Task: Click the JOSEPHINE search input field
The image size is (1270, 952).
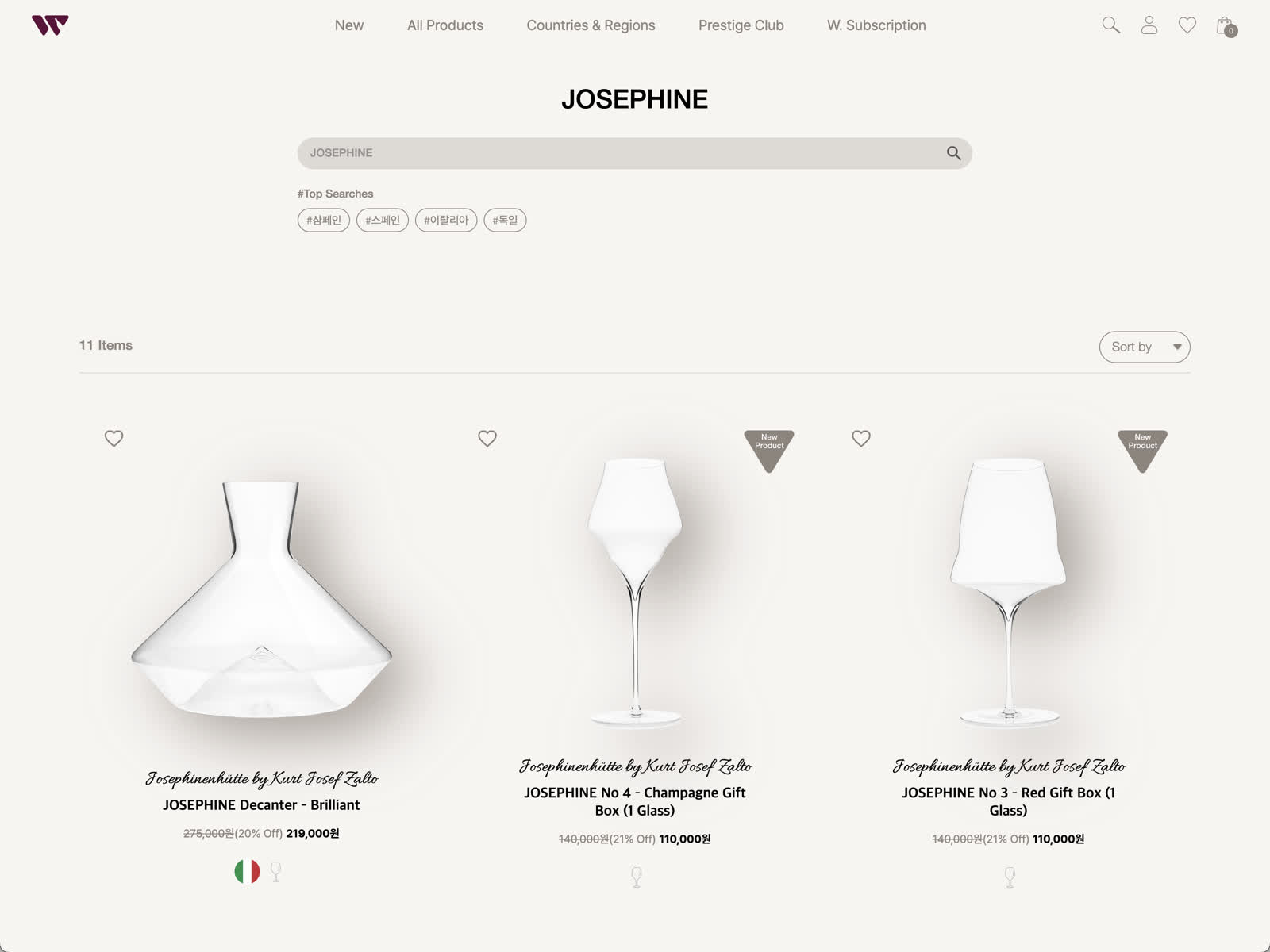Action: point(619,153)
